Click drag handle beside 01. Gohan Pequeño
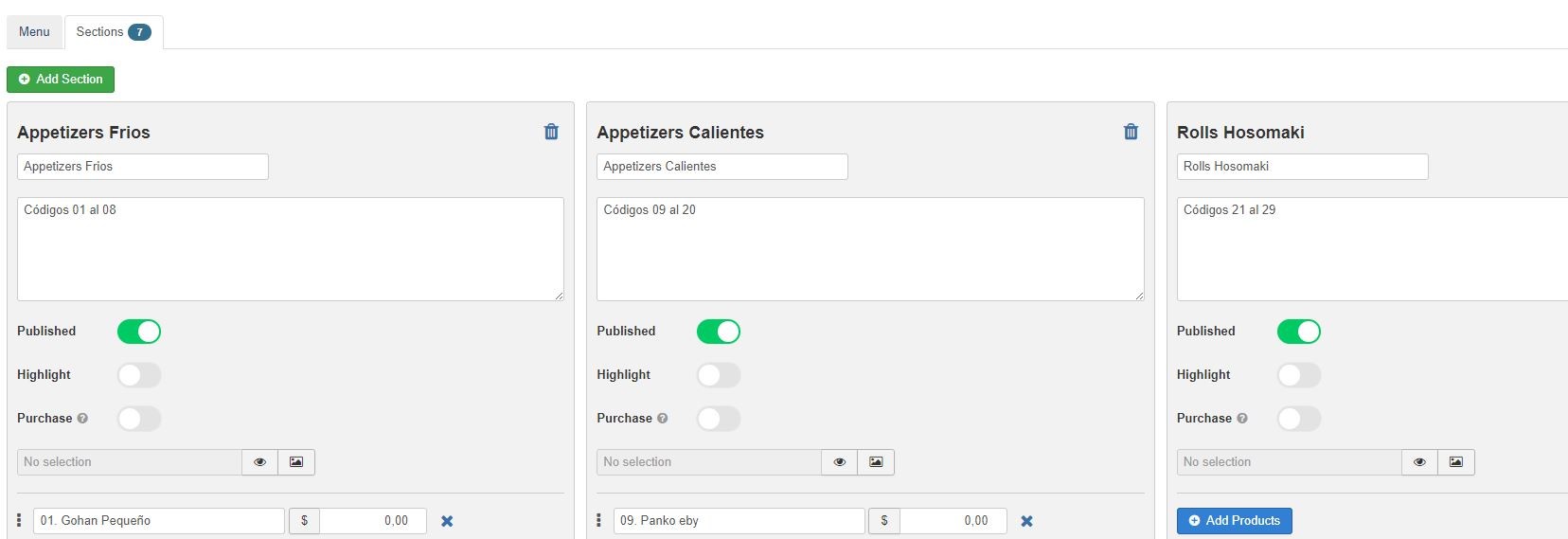The height and width of the screenshot is (539, 1568). click(19, 520)
